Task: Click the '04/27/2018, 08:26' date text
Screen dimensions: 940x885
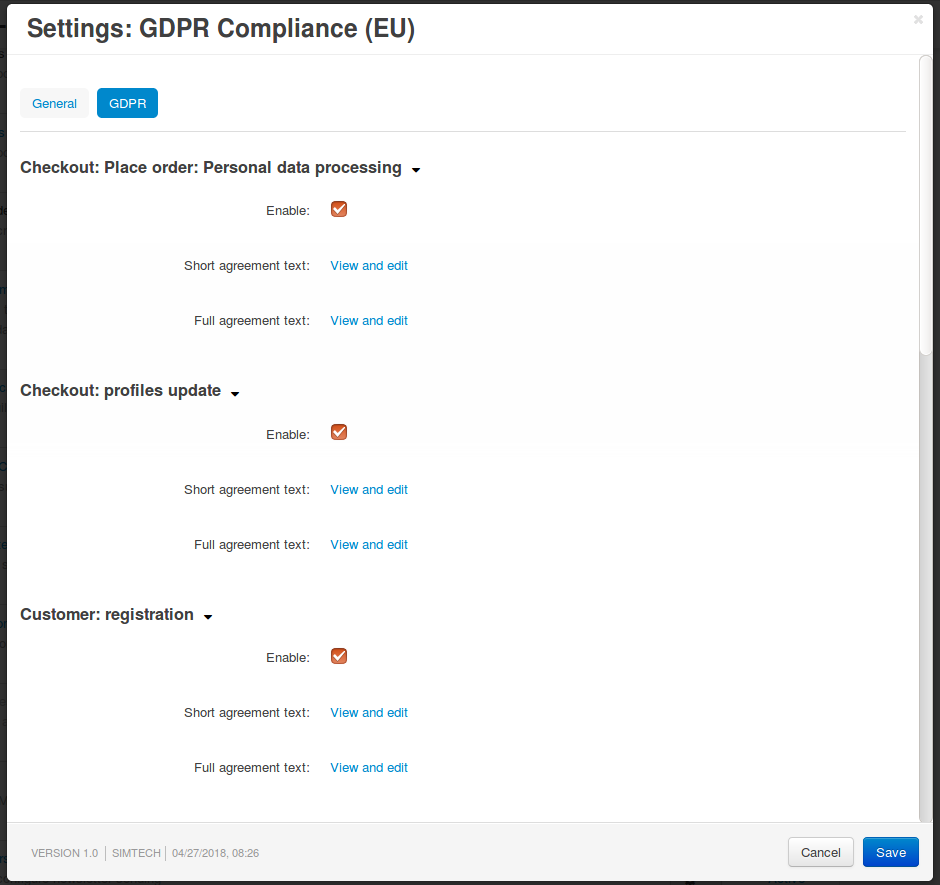Action: [x=215, y=853]
